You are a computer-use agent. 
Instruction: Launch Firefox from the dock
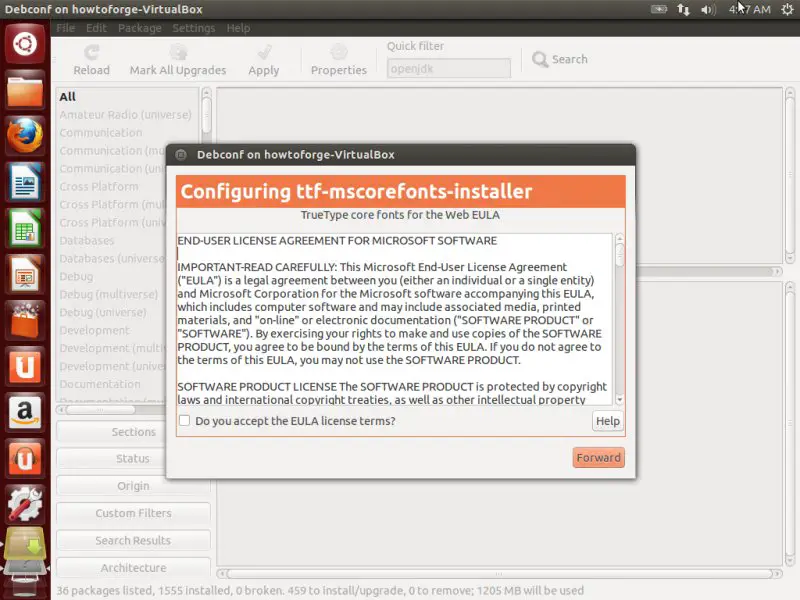[25, 136]
